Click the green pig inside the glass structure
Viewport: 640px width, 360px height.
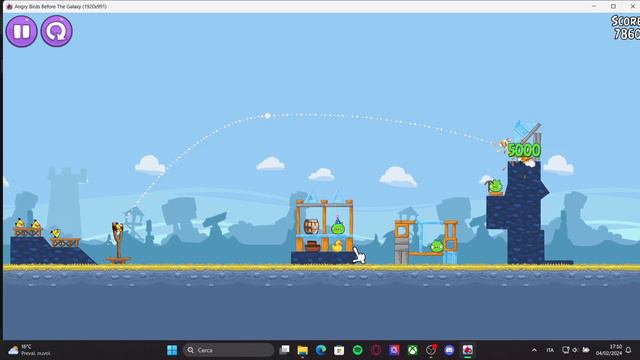point(437,247)
